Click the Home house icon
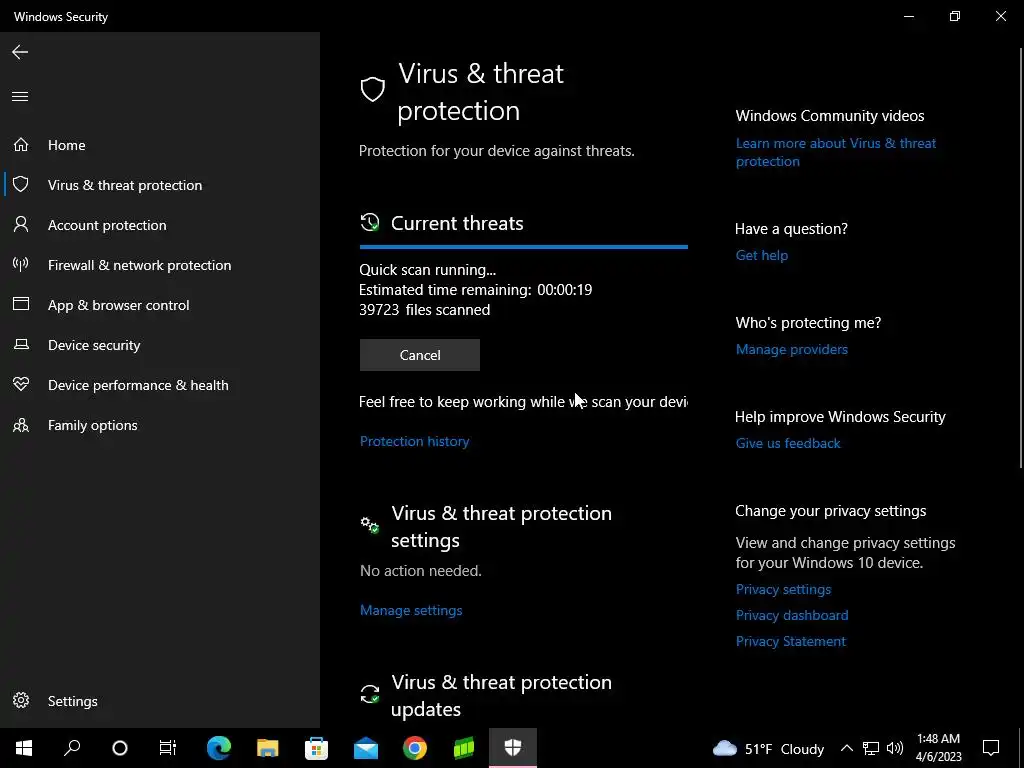 21,144
